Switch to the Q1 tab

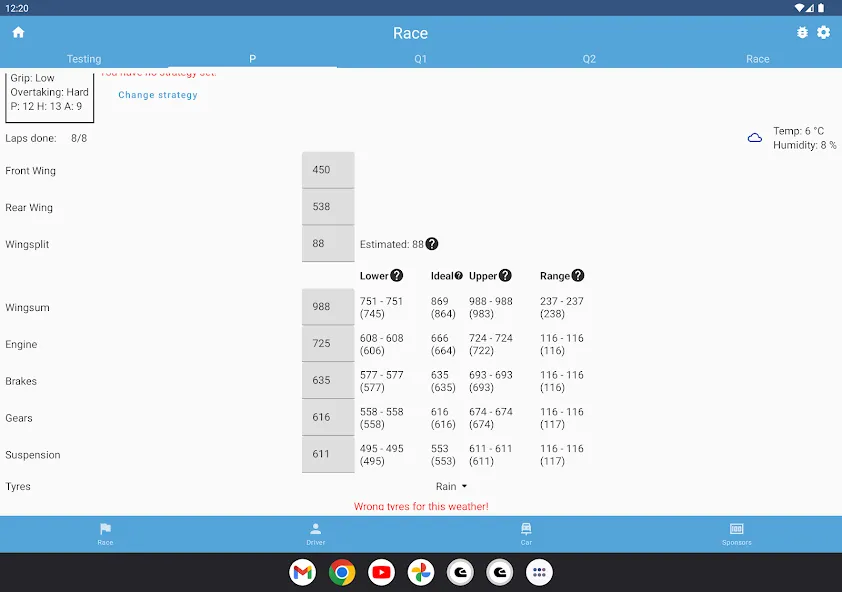coord(420,59)
